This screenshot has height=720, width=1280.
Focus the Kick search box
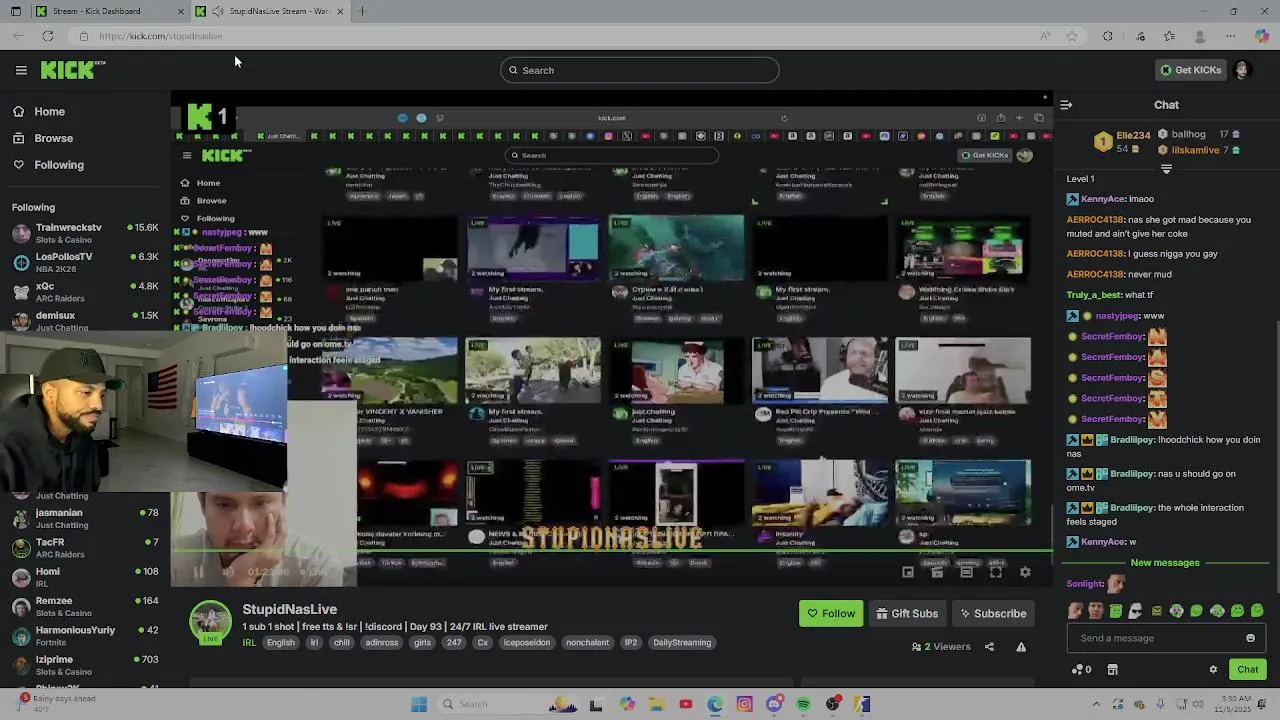coord(640,70)
